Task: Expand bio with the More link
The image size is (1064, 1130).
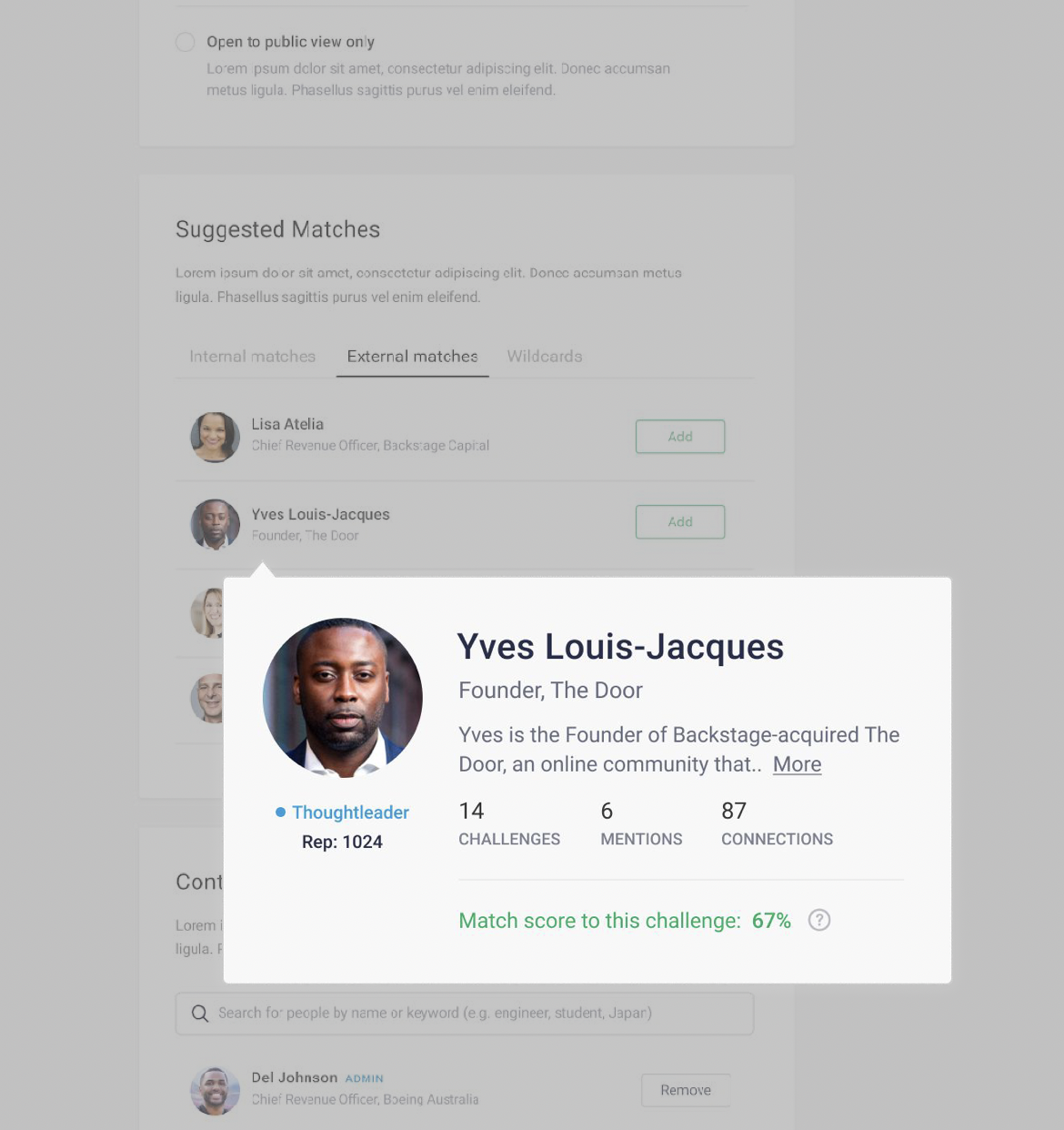Action: [x=797, y=764]
